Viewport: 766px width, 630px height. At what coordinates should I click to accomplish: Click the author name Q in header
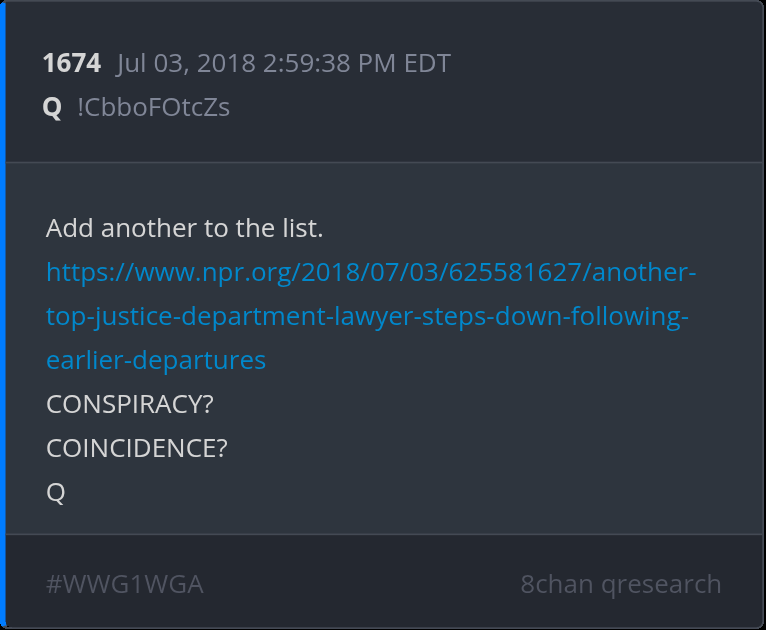(x=53, y=108)
